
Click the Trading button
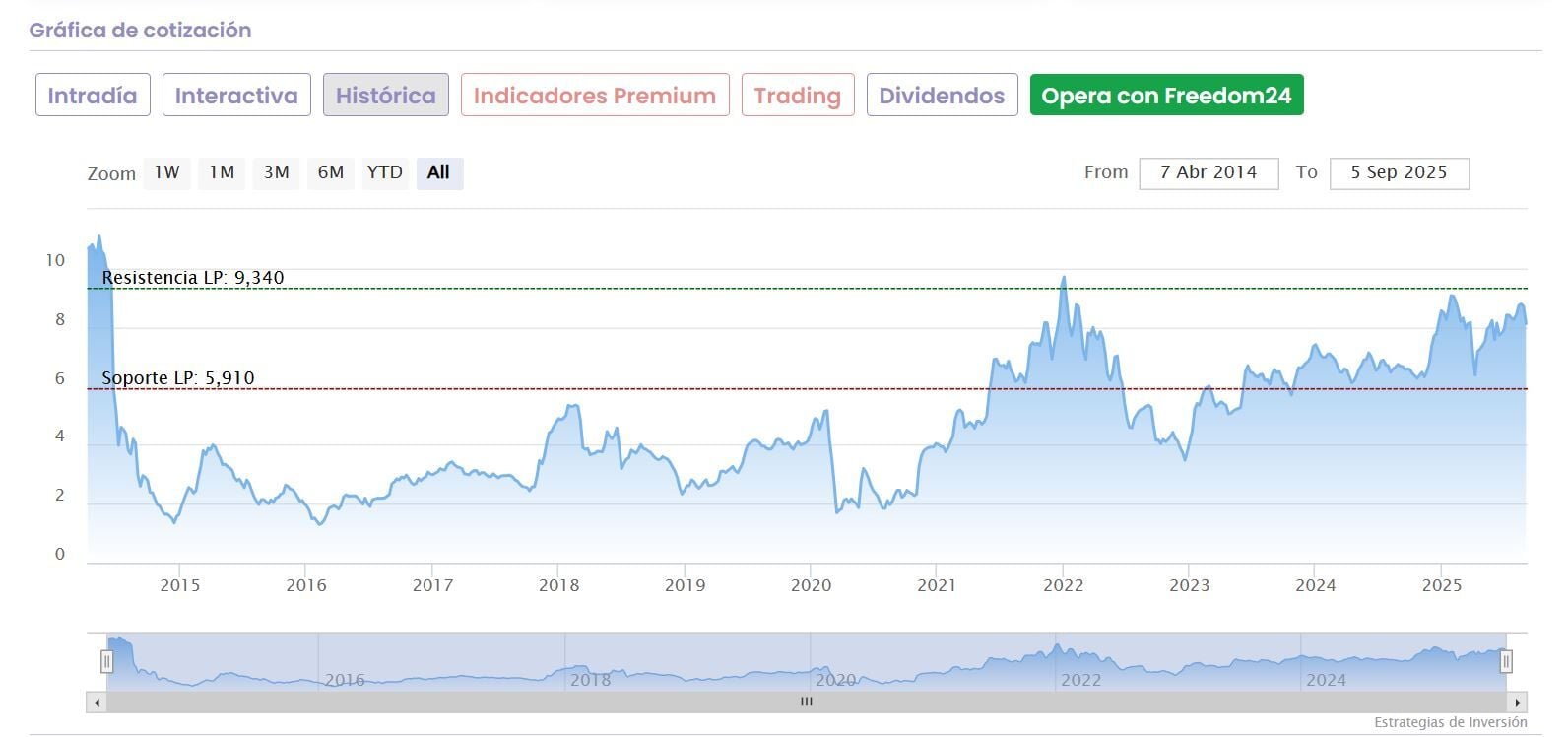coord(798,96)
